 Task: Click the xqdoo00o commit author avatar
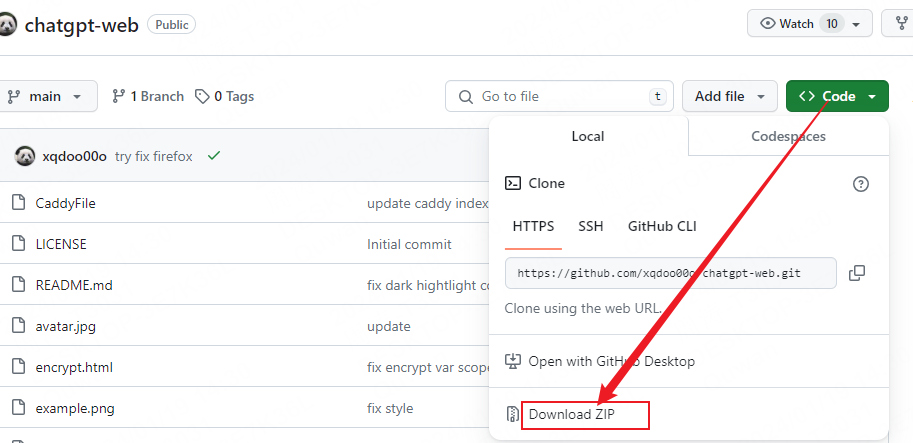coord(25,156)
